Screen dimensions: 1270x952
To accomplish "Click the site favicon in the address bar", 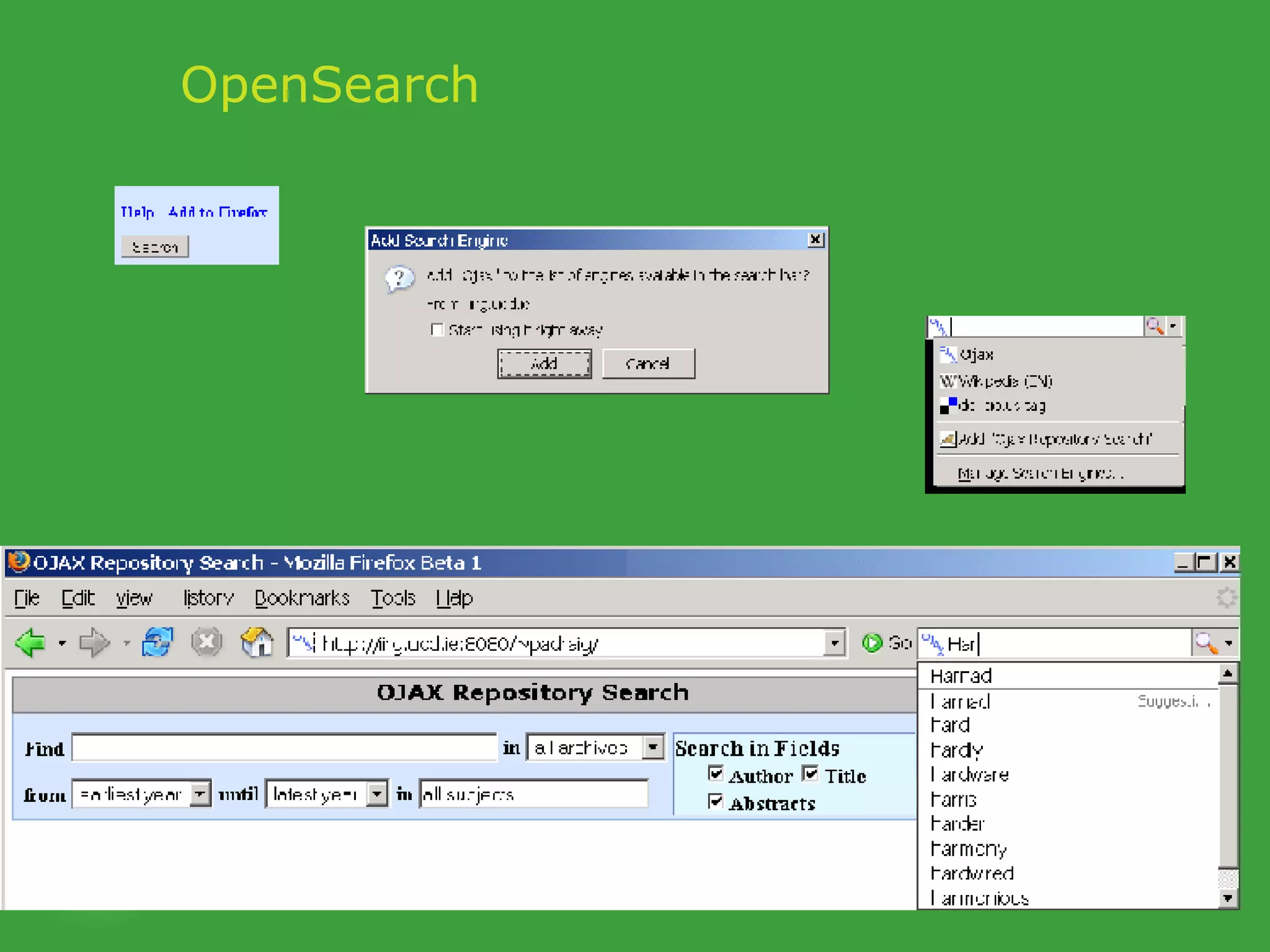I will (303, 644).
